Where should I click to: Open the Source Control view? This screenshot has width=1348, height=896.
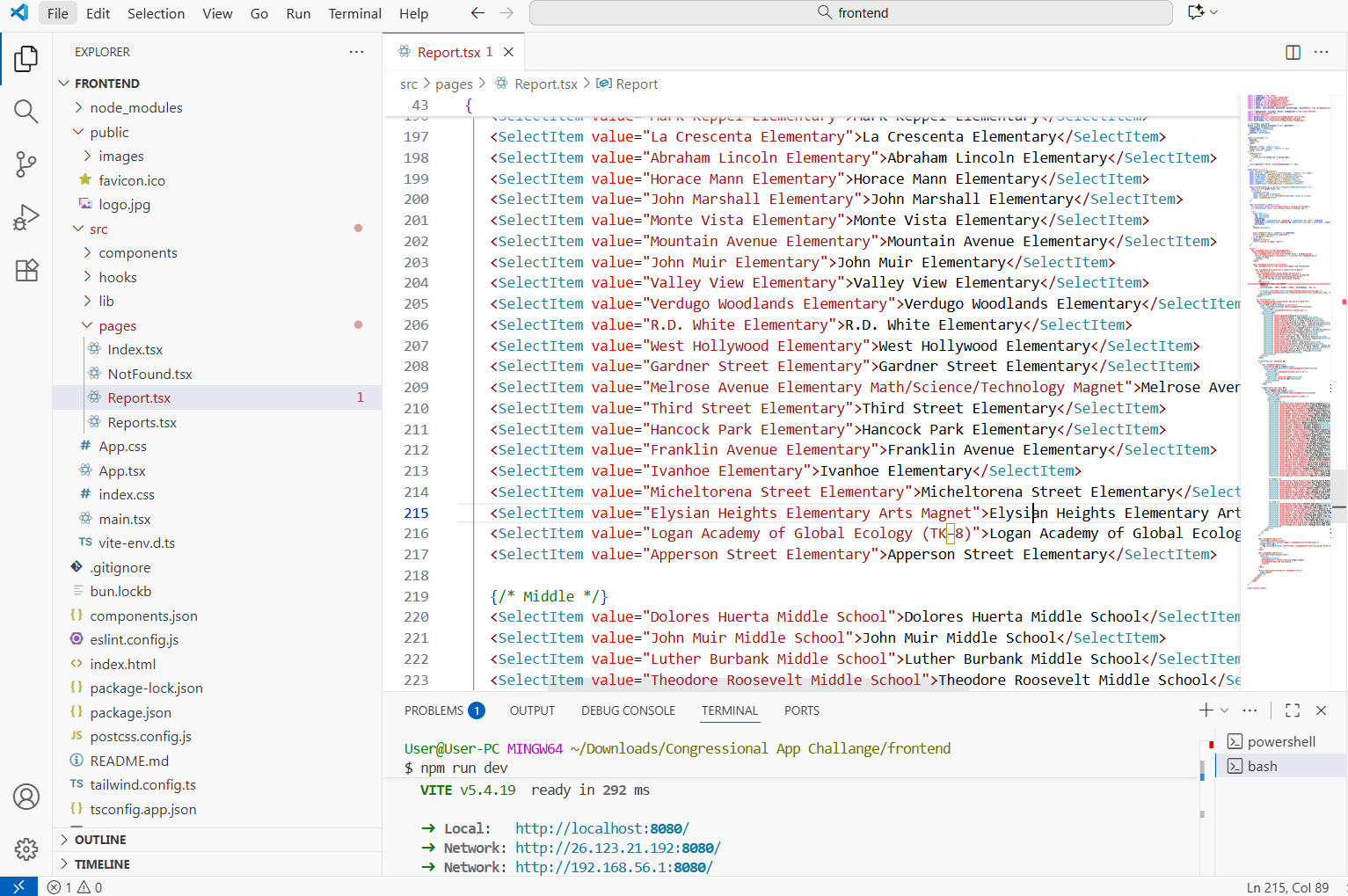click(26, 164)
